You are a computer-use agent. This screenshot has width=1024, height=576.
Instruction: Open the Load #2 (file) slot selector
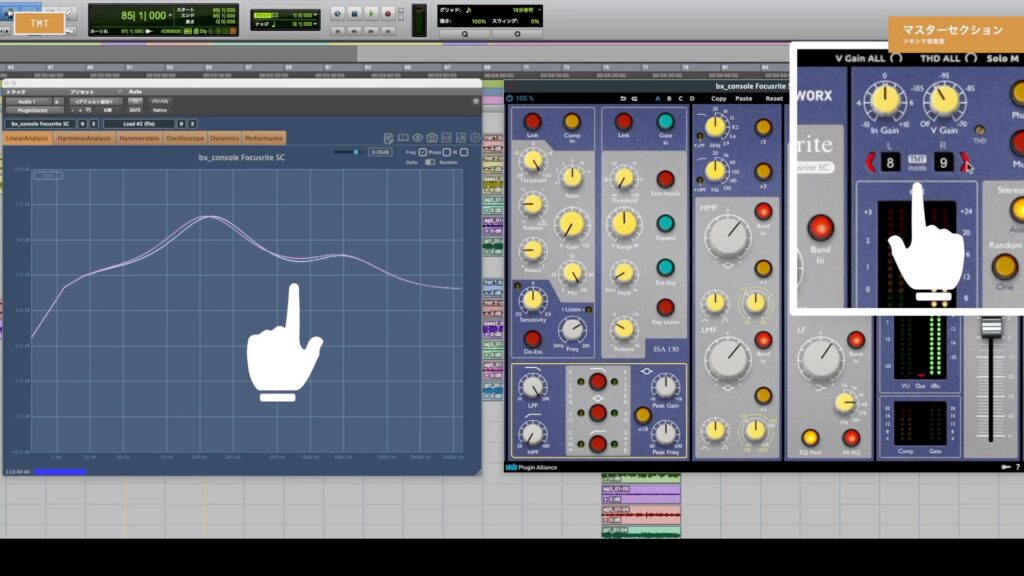click(138, 123)
